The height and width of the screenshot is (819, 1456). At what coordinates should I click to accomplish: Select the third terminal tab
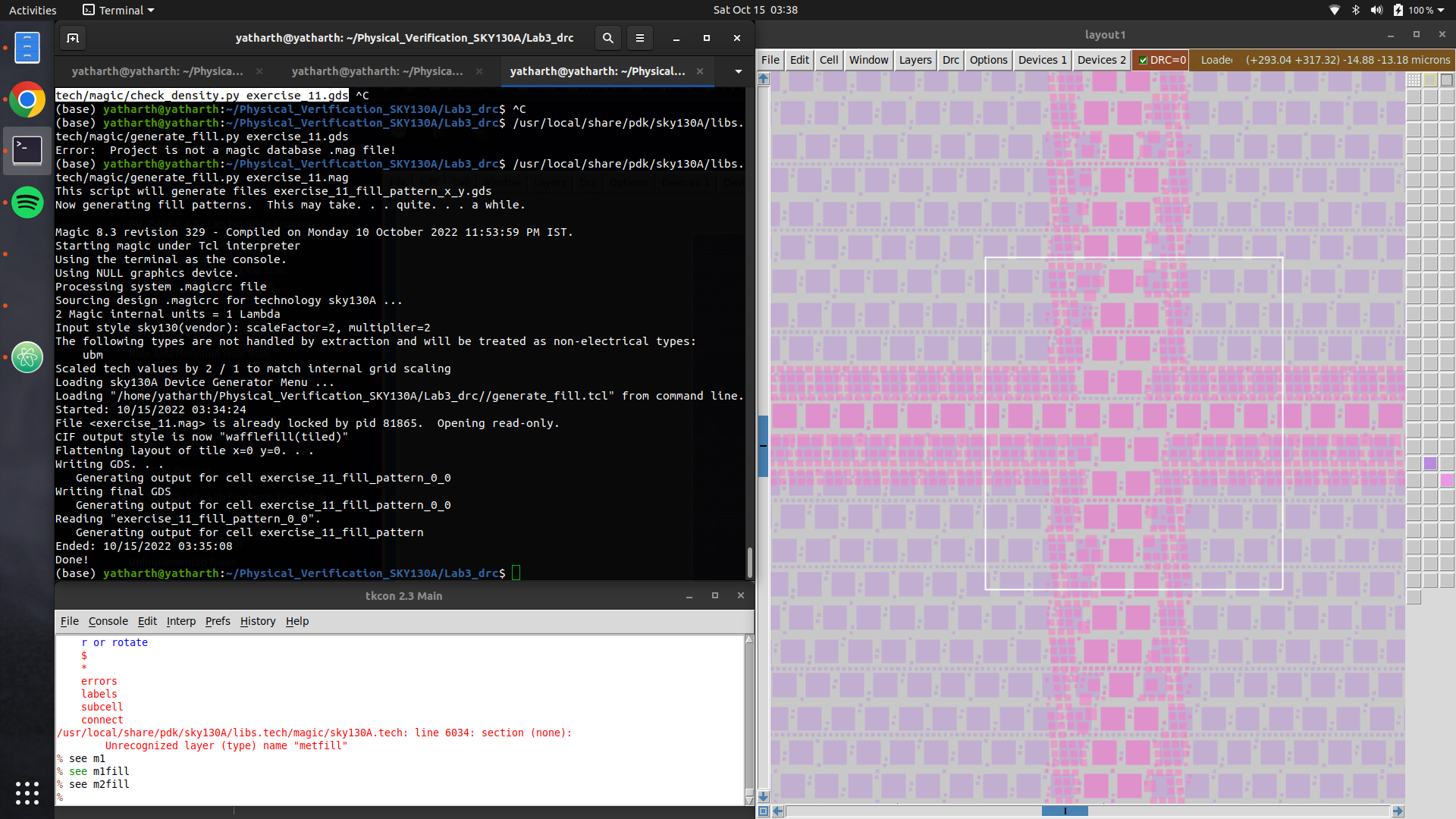[x=597, y=71]
